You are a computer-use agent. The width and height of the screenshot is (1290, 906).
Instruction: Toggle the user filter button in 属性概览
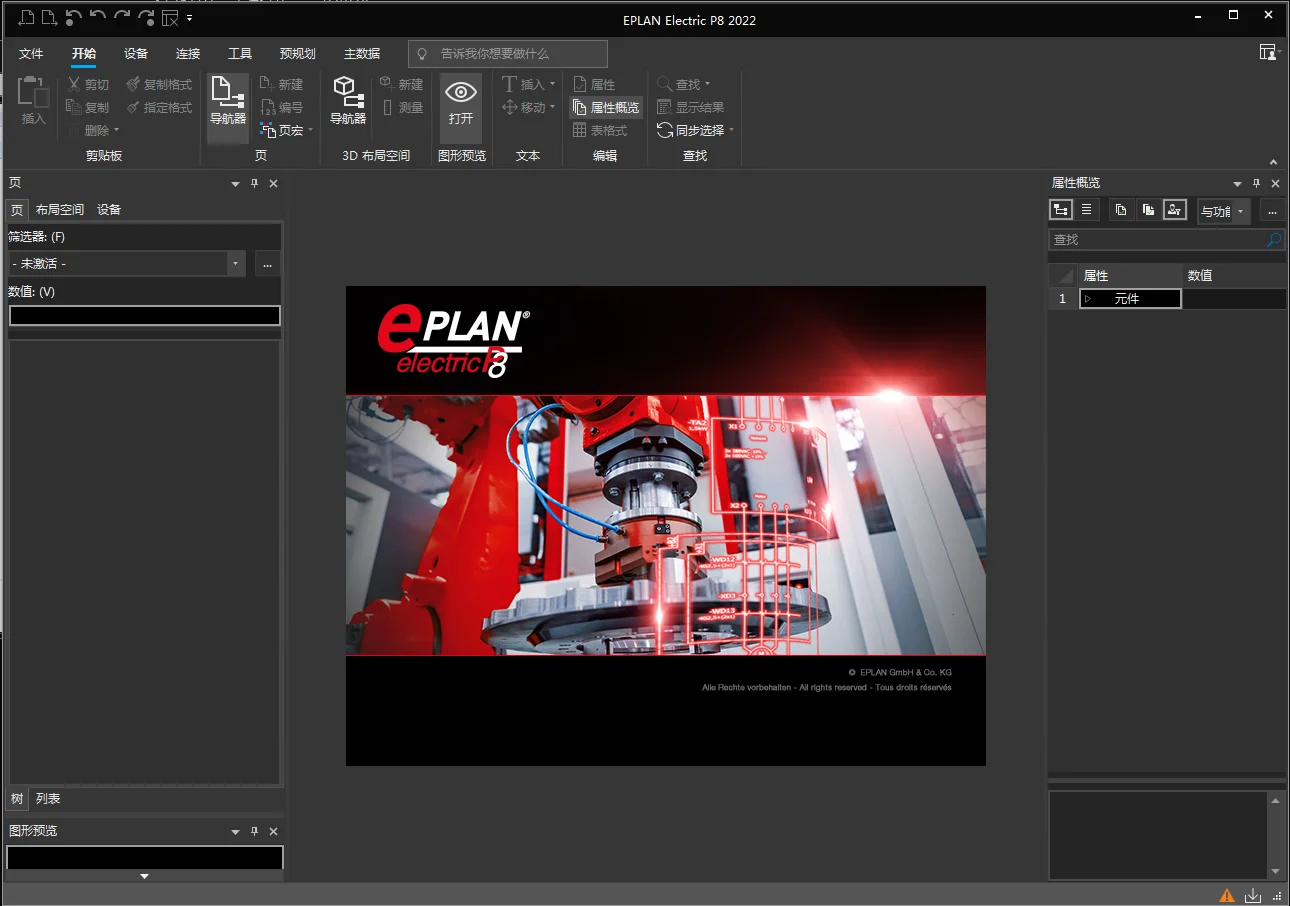click(x=1175, y=210)
